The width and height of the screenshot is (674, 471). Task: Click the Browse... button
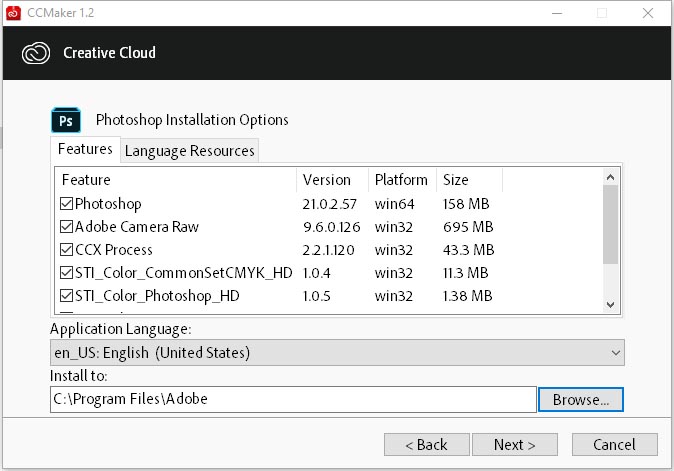[x=581, y=400]
